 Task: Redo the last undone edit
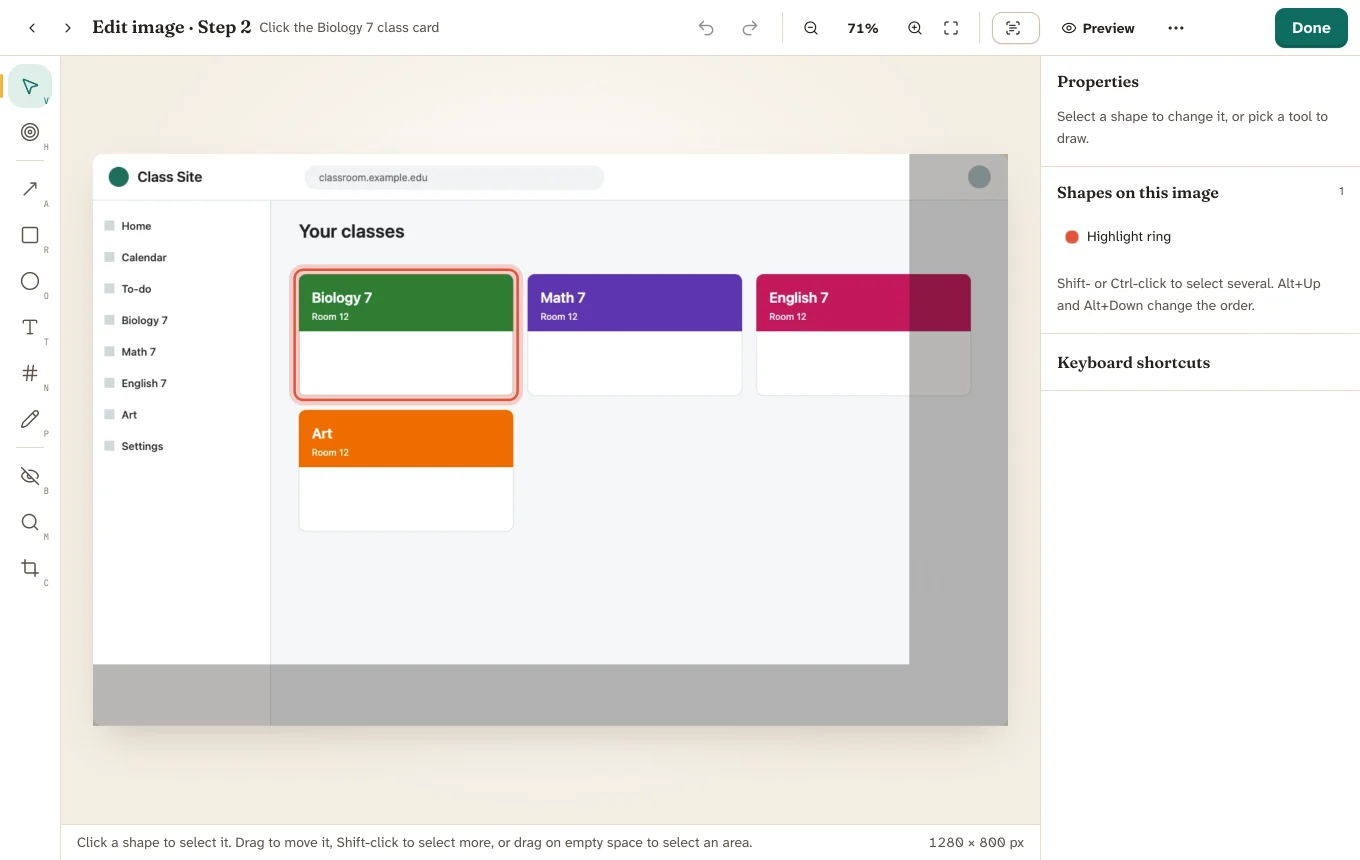pos(750,28)
